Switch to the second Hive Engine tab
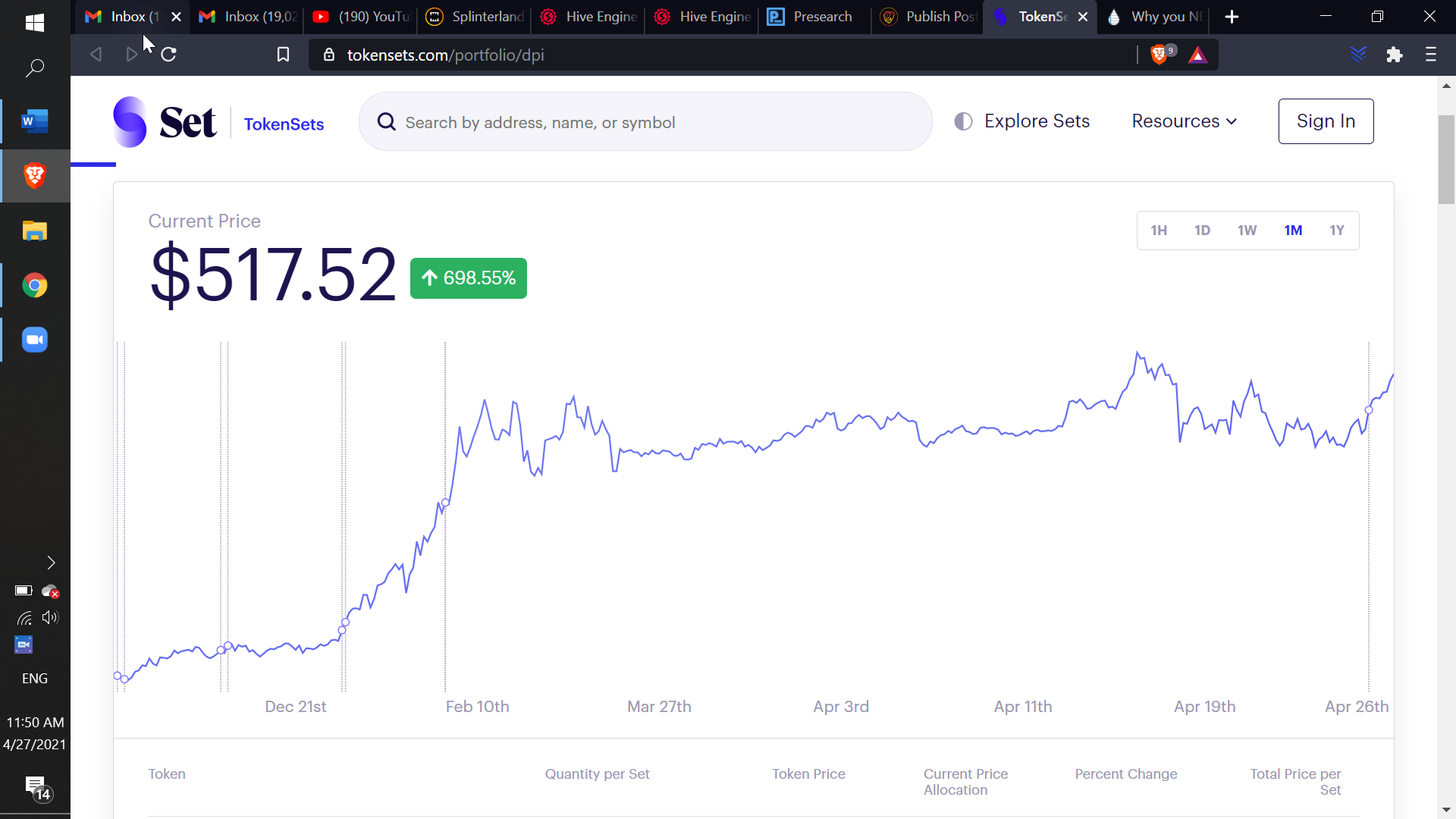This screenshot has height=819, width=1456. 701,17
